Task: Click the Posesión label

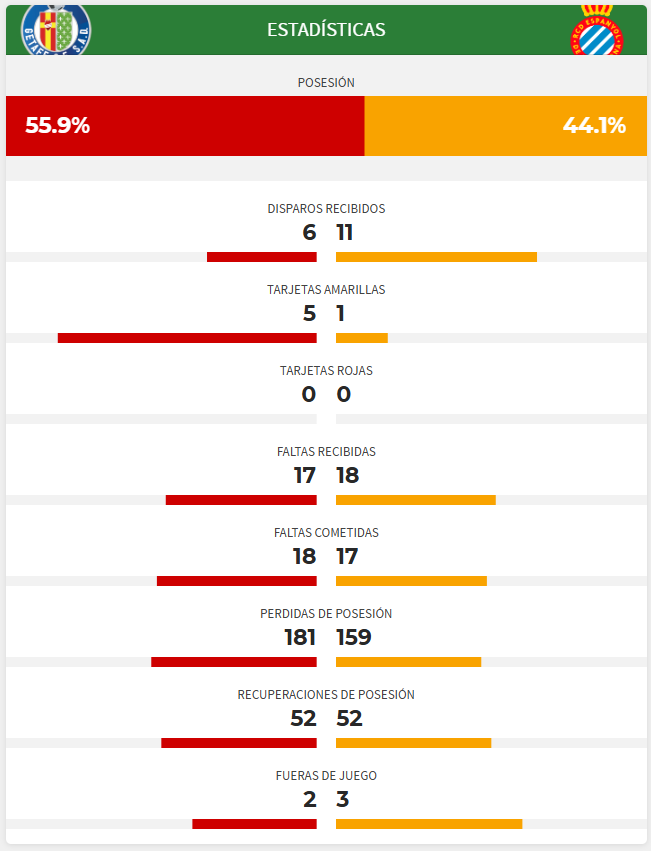Action: (x=326, y=82)
